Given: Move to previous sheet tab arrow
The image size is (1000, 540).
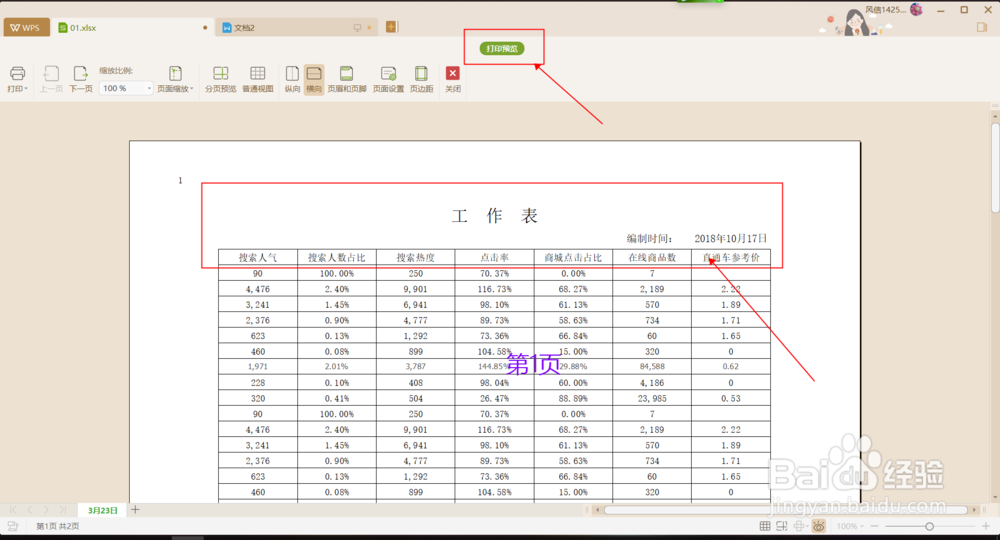Looking at the screenshot, I should (30, 510).
